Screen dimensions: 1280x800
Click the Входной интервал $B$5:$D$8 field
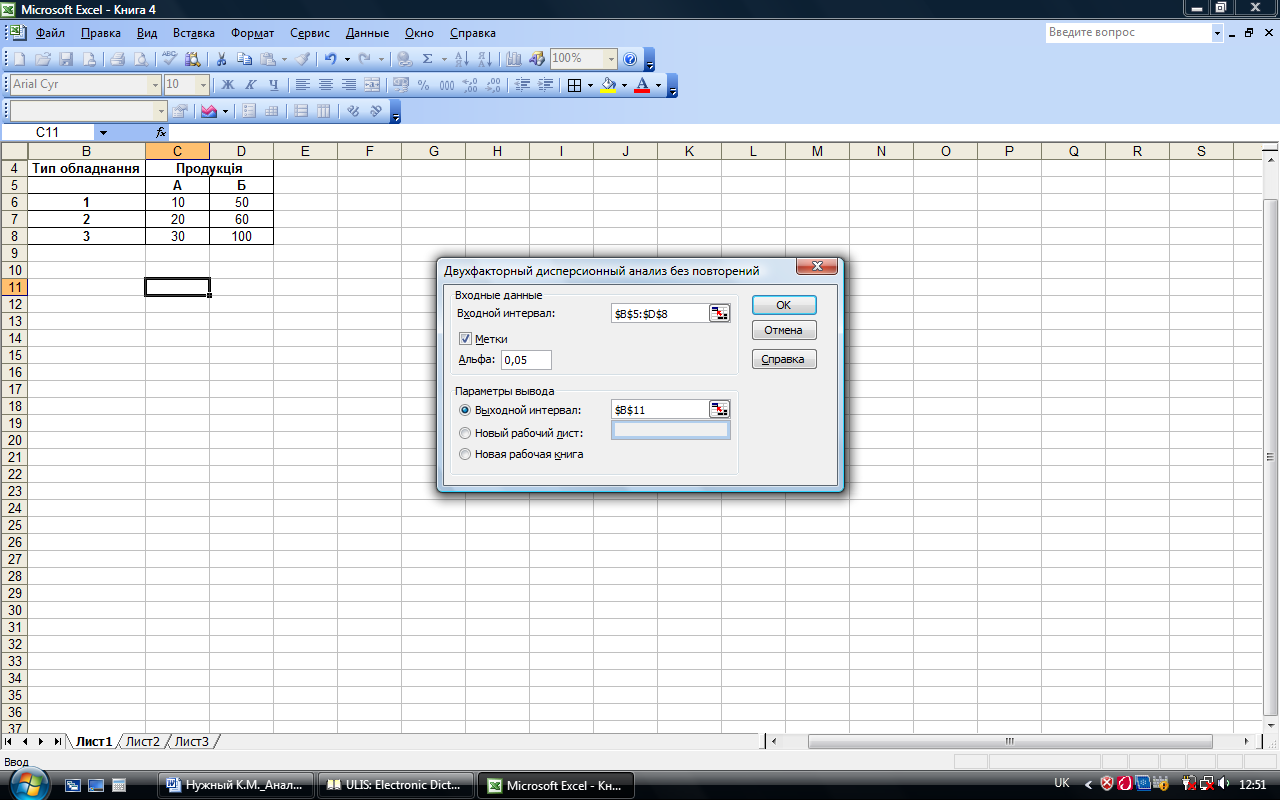(660, 313)
